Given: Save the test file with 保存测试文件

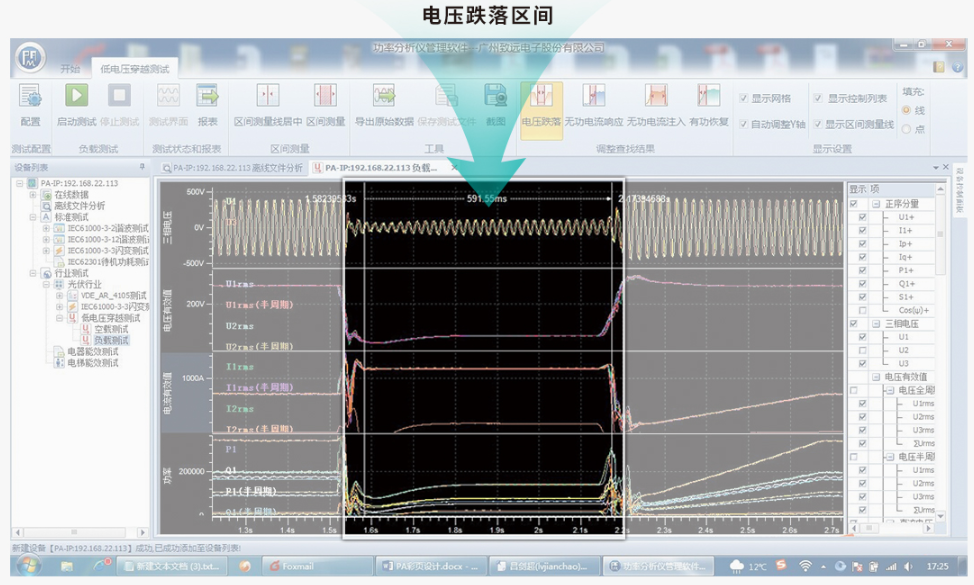Looking at the screenshot, I should pyautogui.click(x=447, y=104).
